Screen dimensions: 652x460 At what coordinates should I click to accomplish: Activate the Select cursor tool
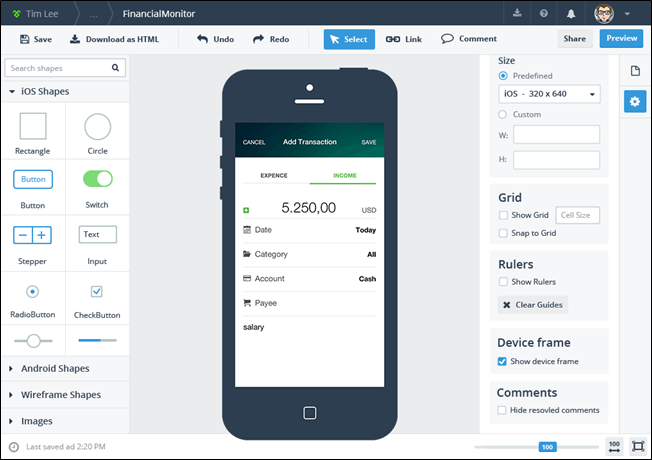tap(349, 39)
